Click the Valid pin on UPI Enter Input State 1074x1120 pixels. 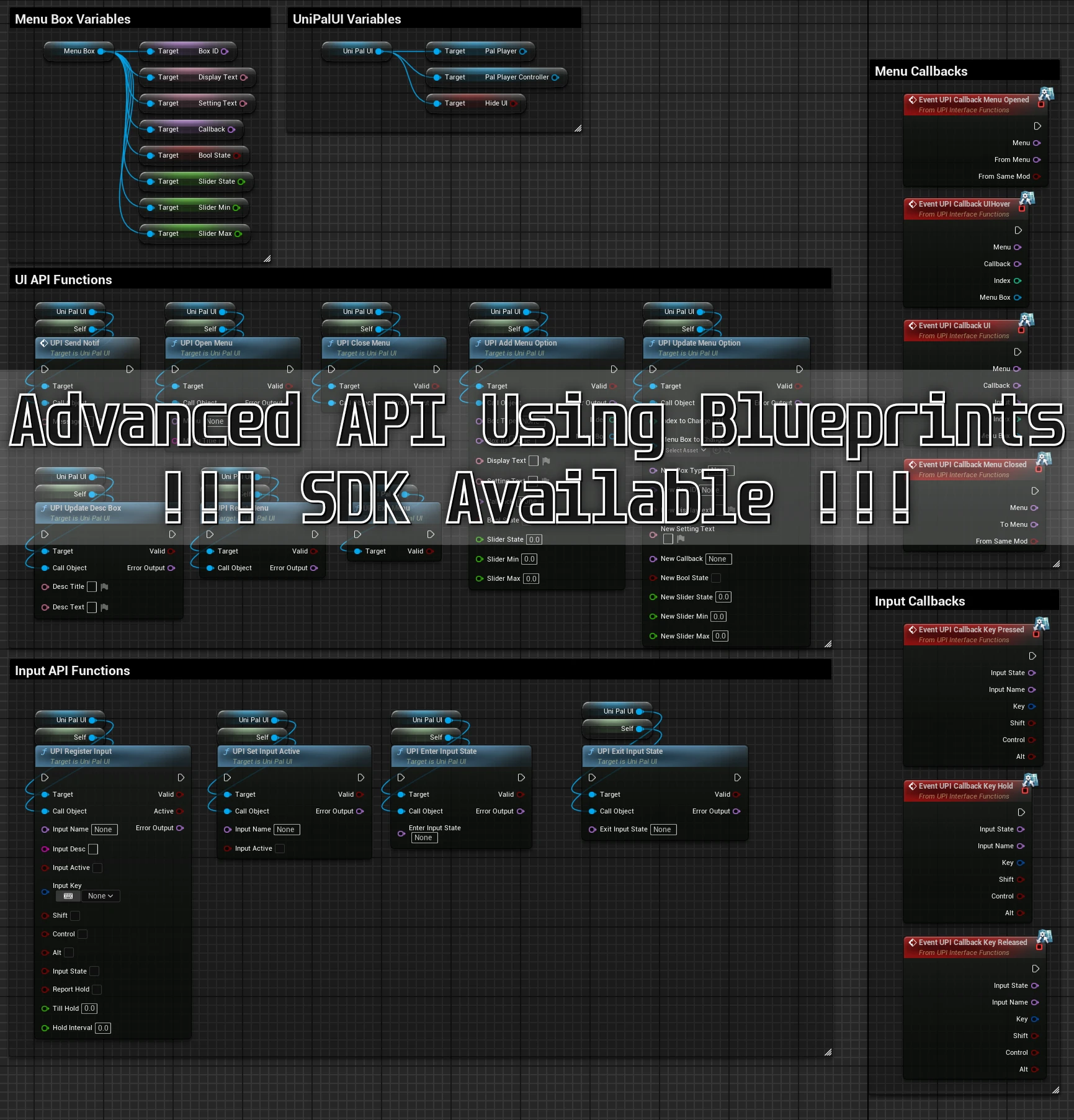(520, 795)
